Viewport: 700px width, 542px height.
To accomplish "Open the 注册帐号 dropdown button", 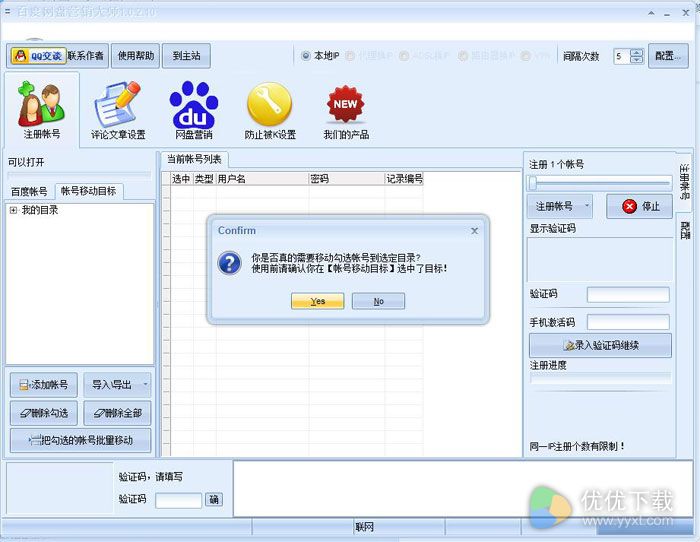I will [x=560, y=206].
